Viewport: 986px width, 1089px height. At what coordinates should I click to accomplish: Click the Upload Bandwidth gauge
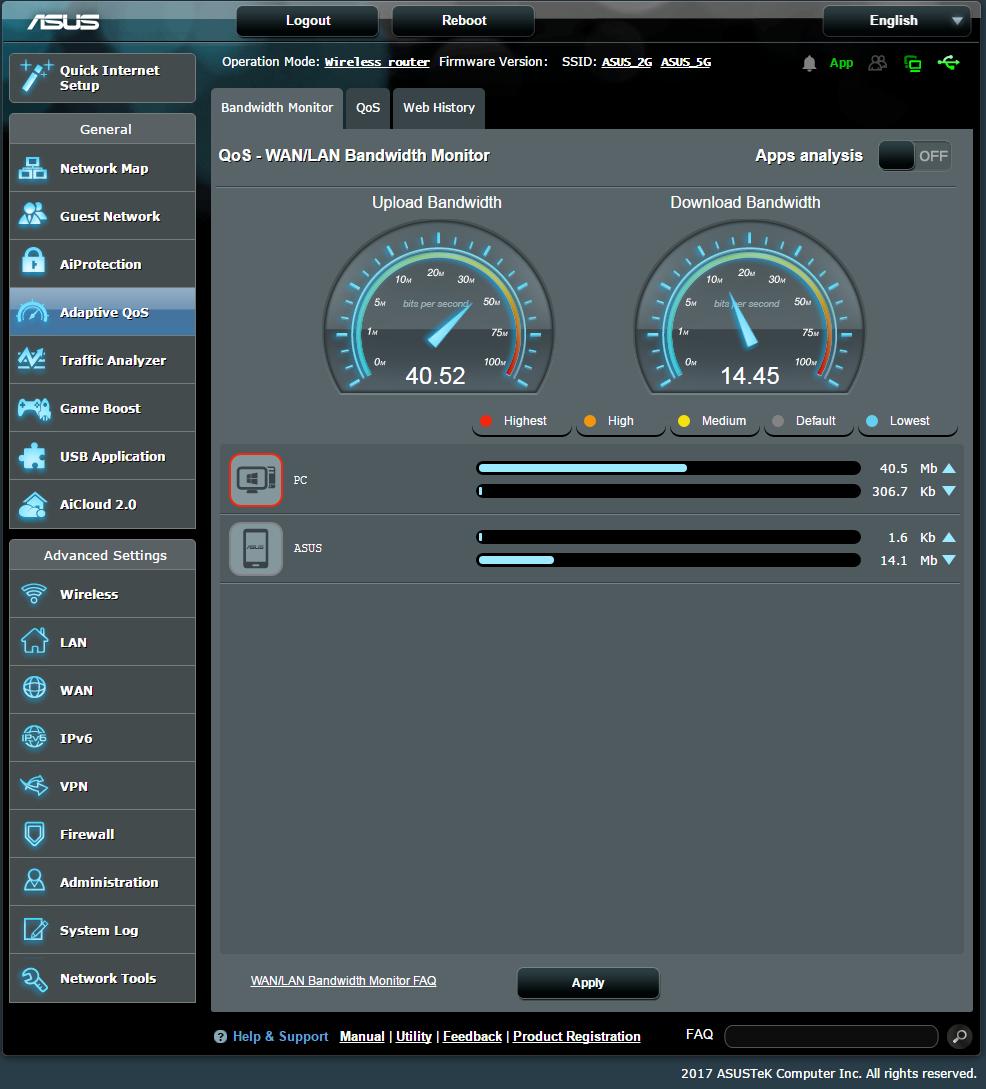438,308
